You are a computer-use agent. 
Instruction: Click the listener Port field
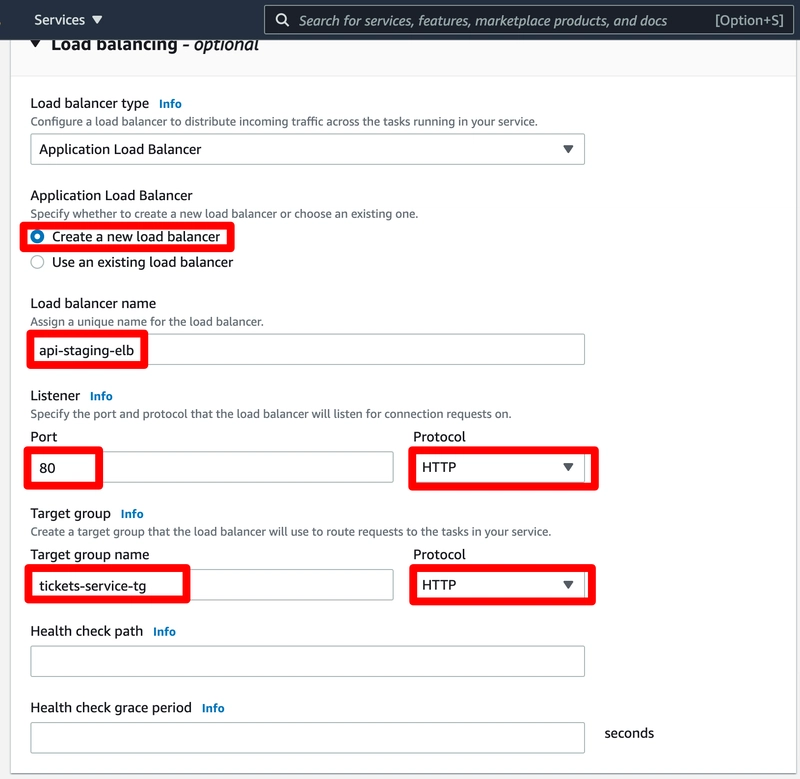click(x=212, y=467)
